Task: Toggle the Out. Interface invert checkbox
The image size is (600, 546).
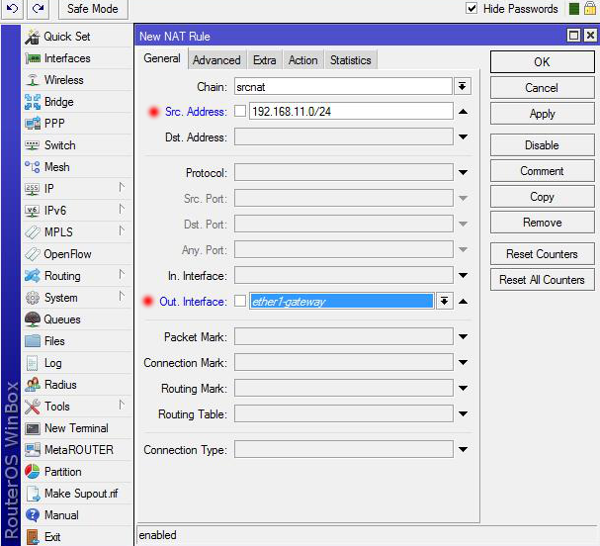Action: pos(240,301)
